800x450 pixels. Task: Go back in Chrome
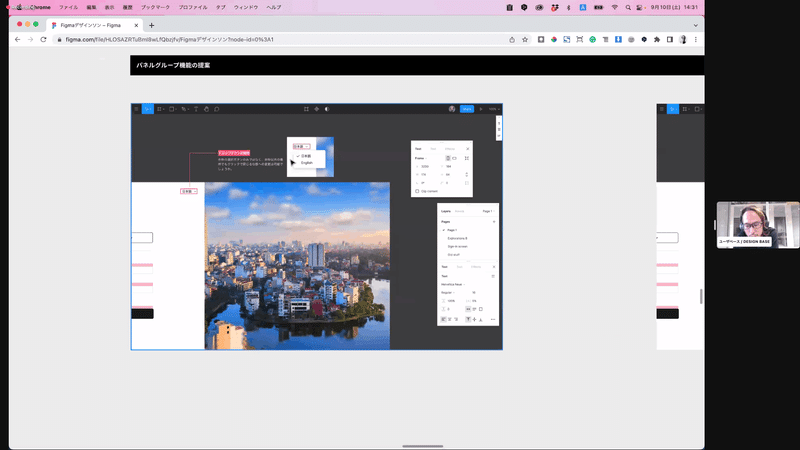[x=17, y=39]
